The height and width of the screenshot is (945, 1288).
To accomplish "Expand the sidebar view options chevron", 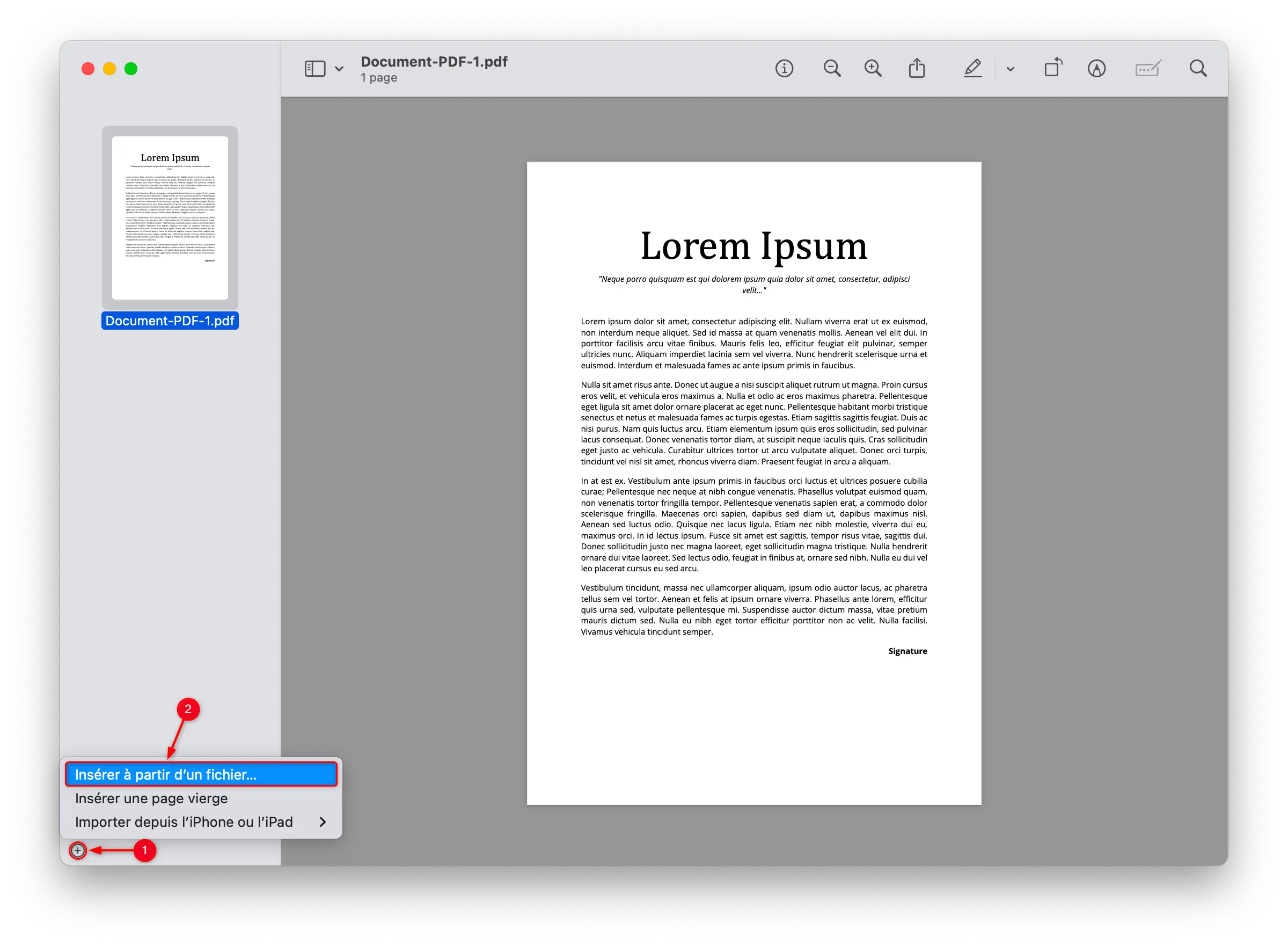I will tap(339, 69).
